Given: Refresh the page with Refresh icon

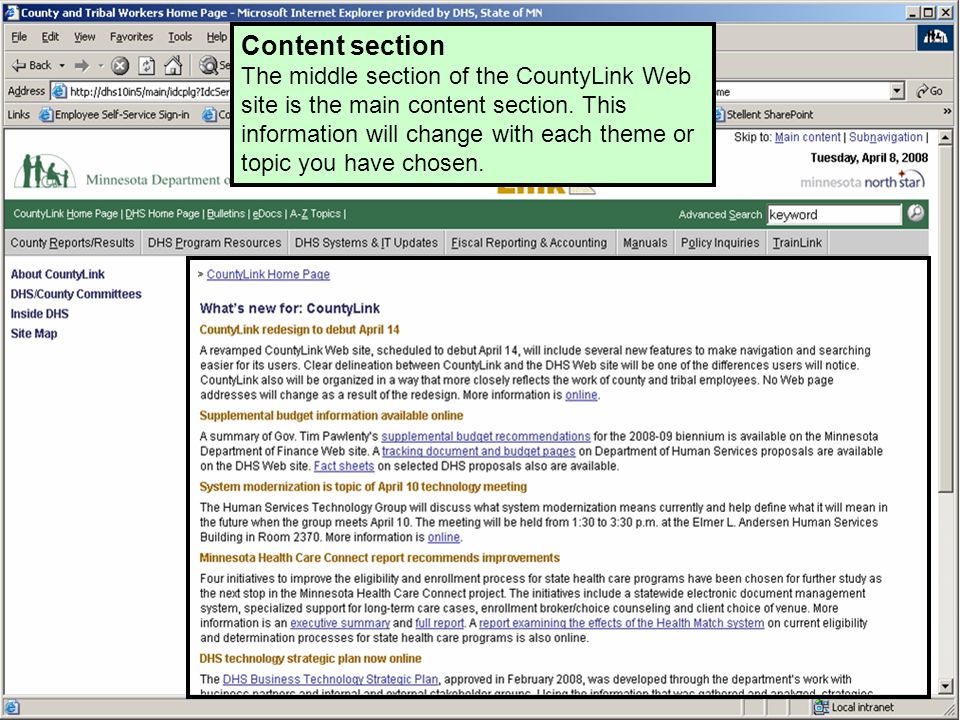Looking at the screenshot, I should click(x=146, y=65).
